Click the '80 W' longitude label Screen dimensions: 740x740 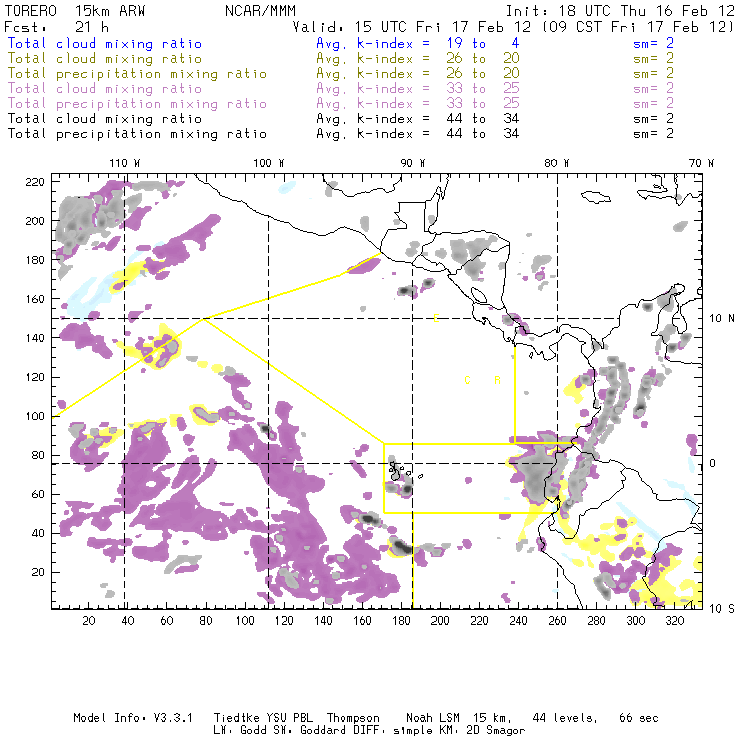[x=556, y=163]
